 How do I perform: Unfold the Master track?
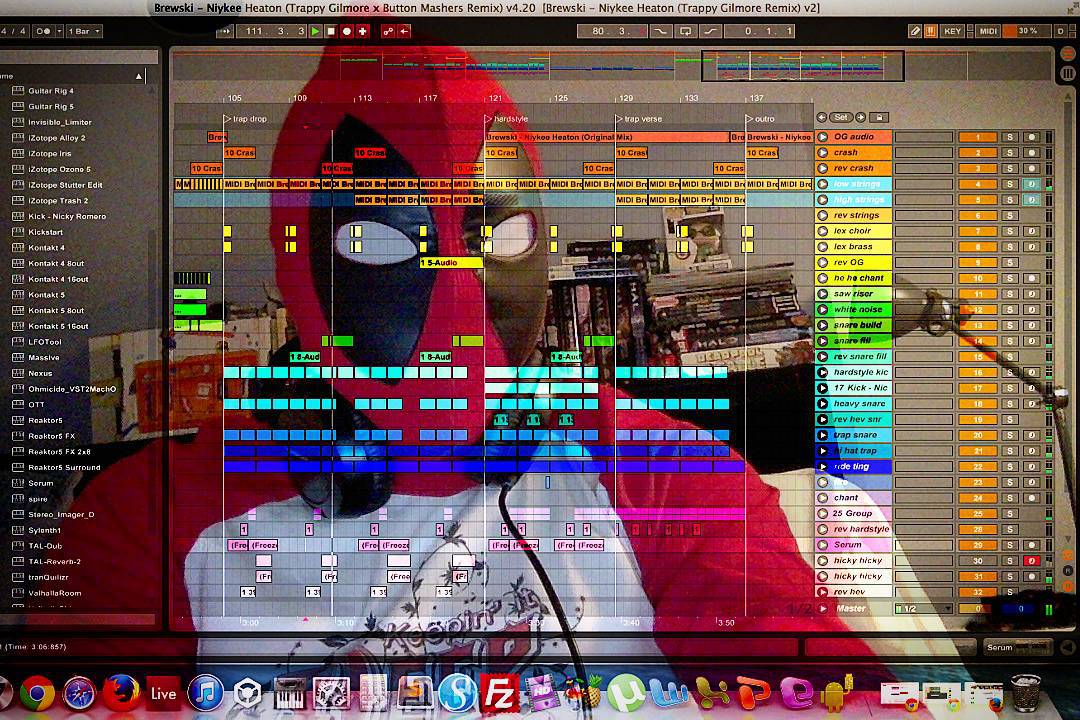point(822,608)
